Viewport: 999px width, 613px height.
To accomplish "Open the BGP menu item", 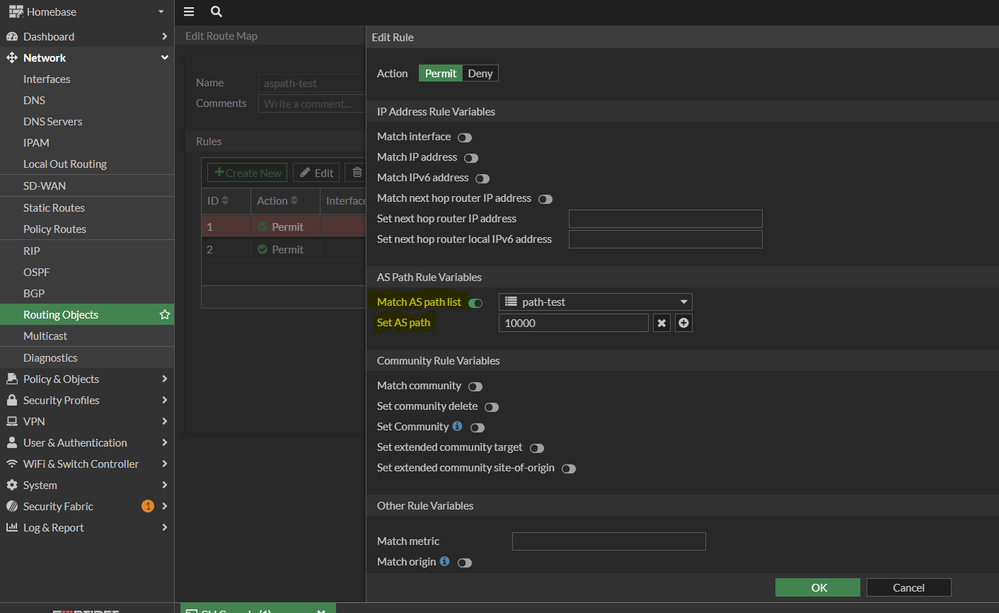I will pyautogui.click(x=34, y=293).
